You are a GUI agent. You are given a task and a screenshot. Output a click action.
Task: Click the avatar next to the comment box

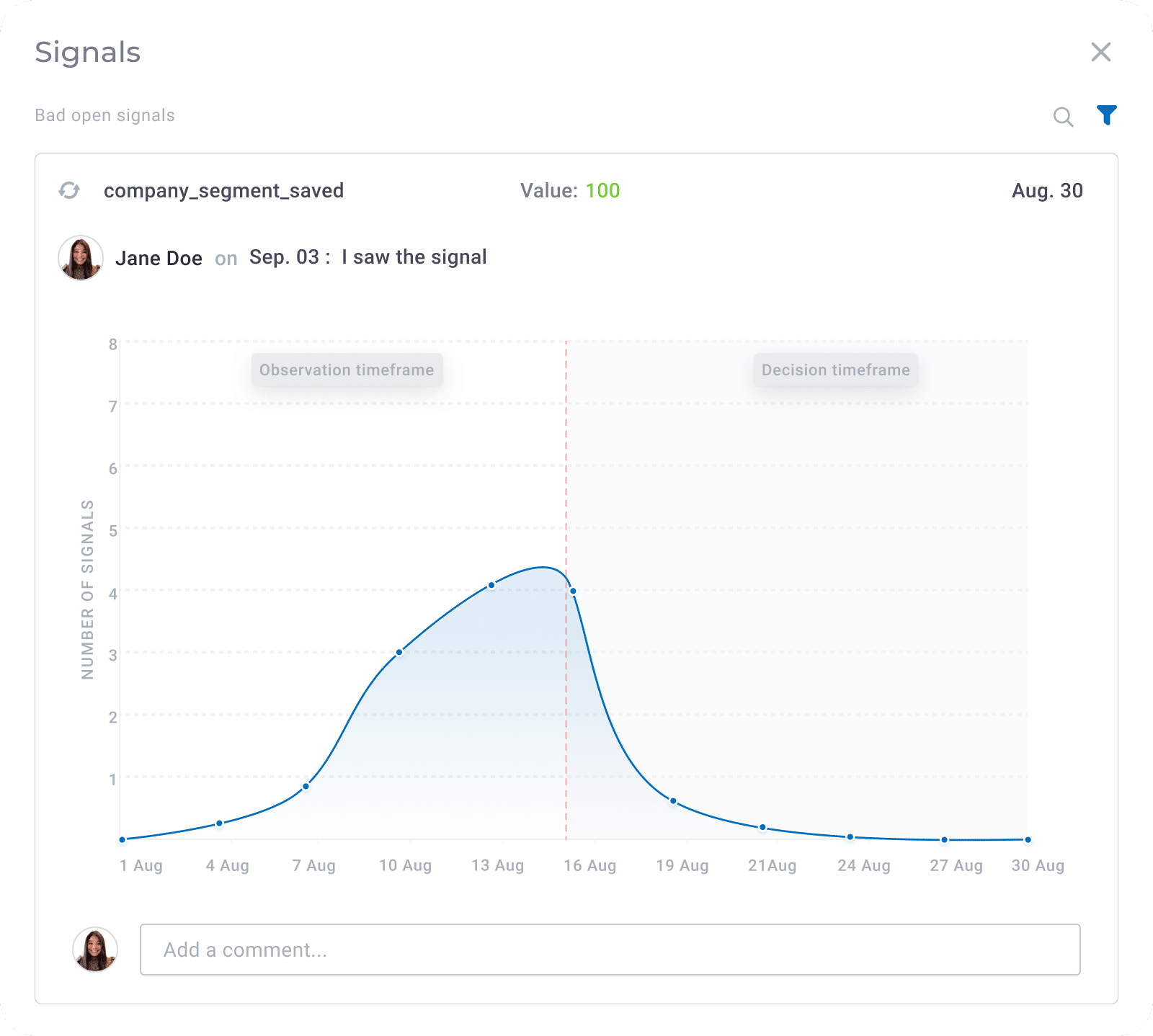coord(96,950)
